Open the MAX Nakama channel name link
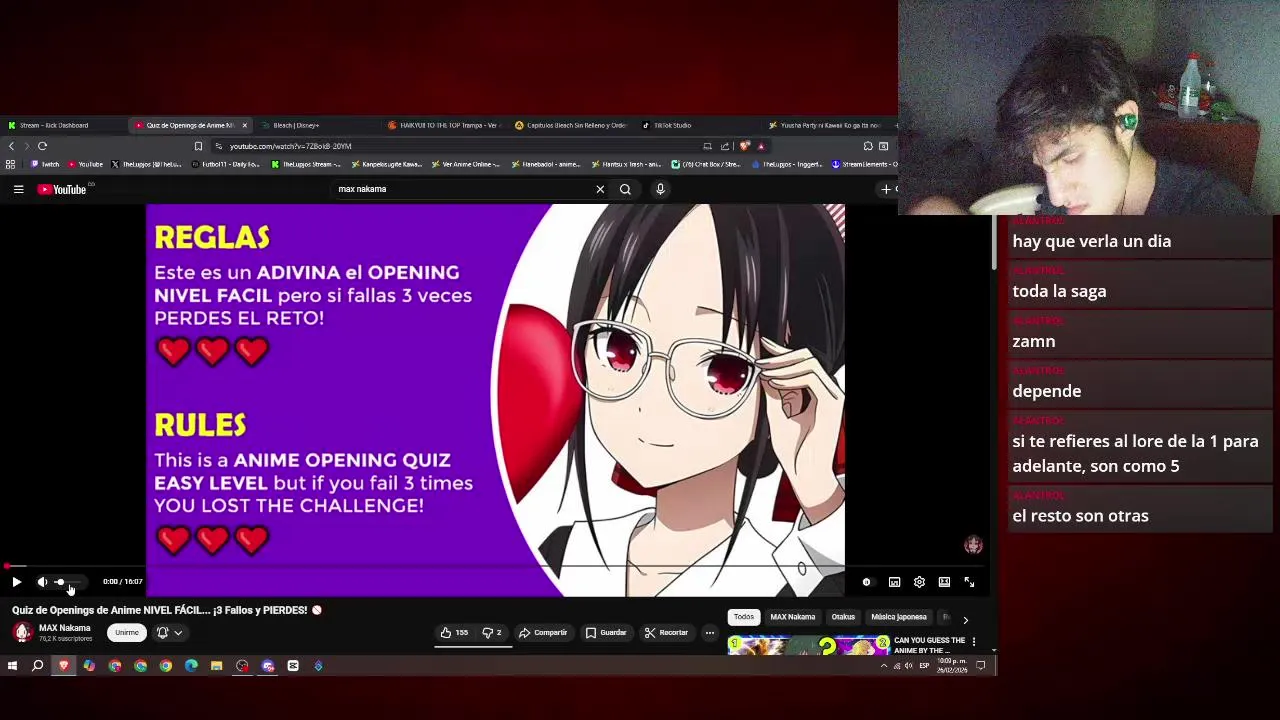The image size is (1280, 720). pos(65,628)
